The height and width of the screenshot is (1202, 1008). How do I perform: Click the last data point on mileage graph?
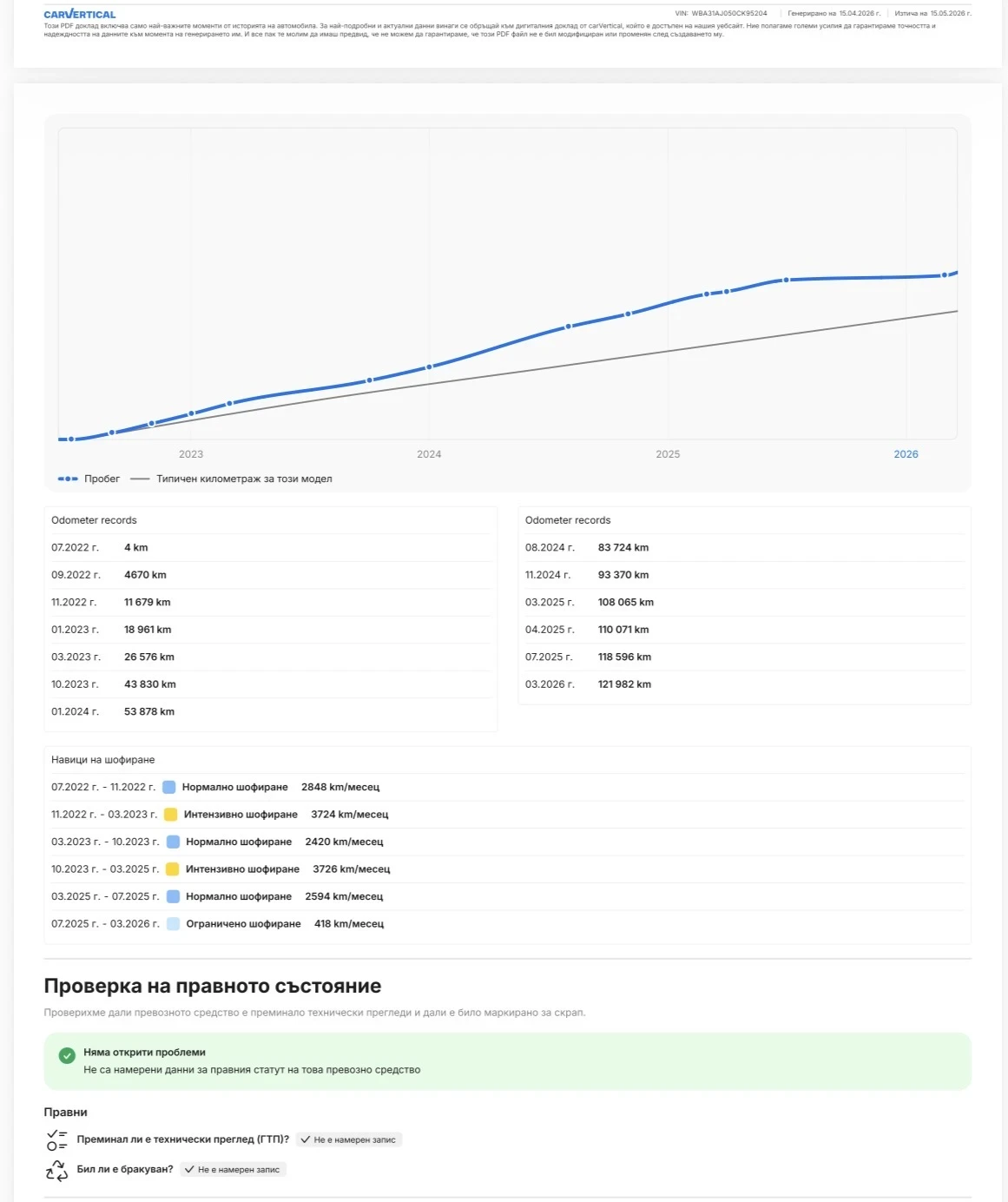(945, 275)
